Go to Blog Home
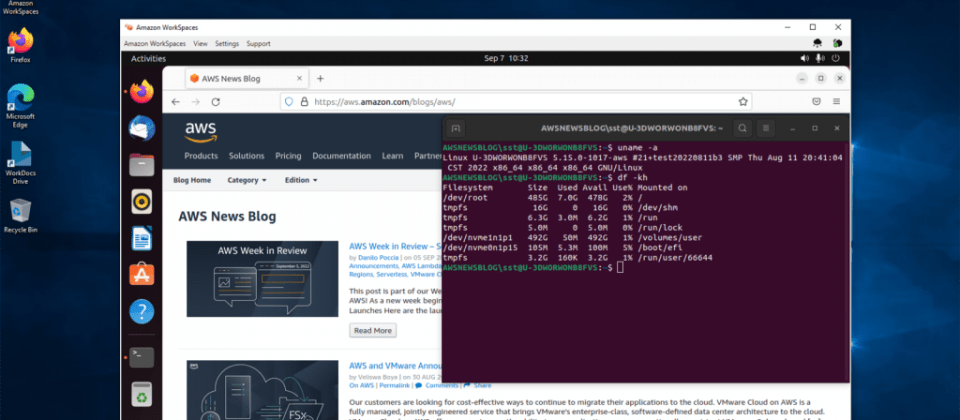 coord(192,180)
